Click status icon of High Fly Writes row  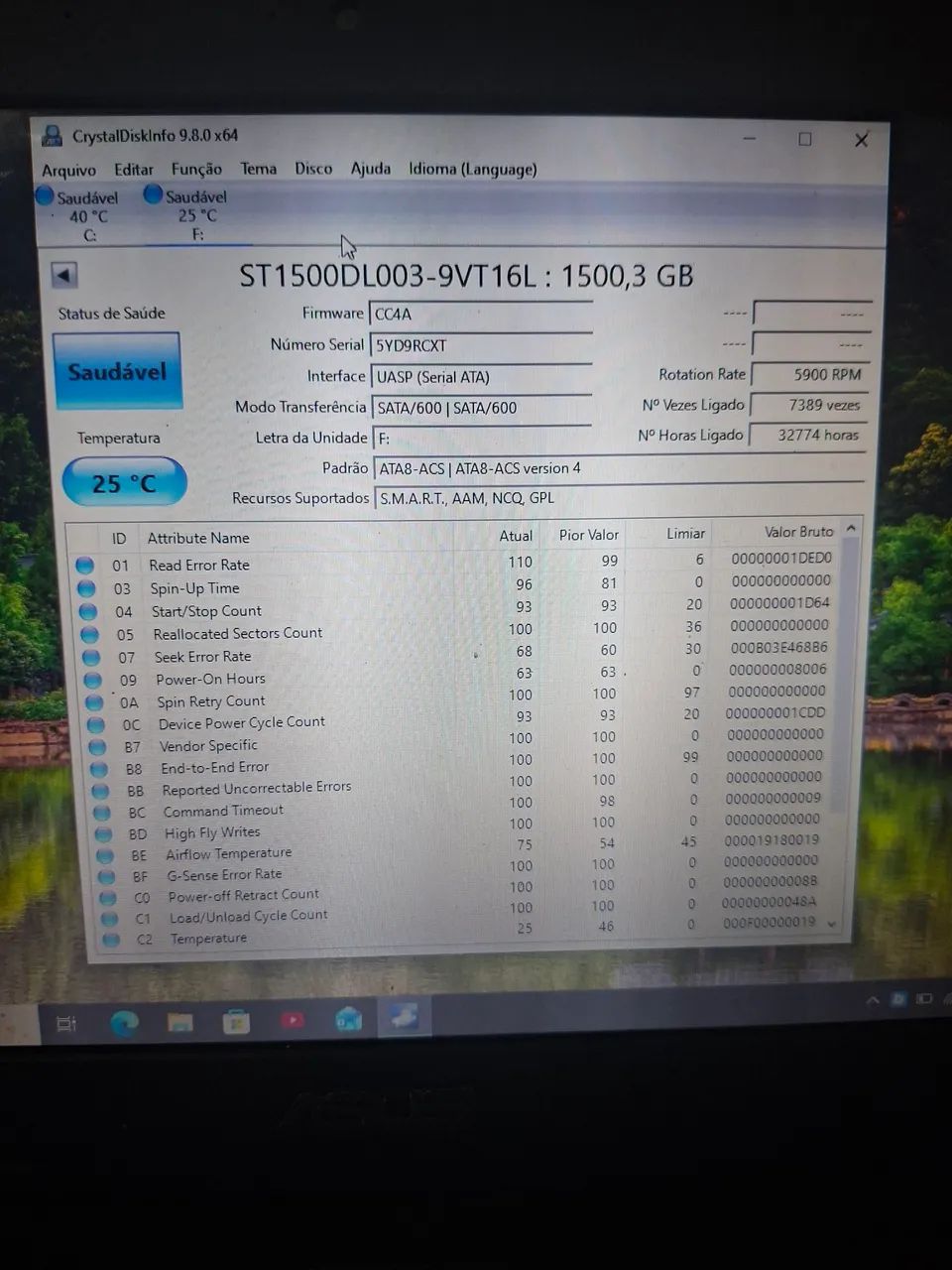coord(104,834)
